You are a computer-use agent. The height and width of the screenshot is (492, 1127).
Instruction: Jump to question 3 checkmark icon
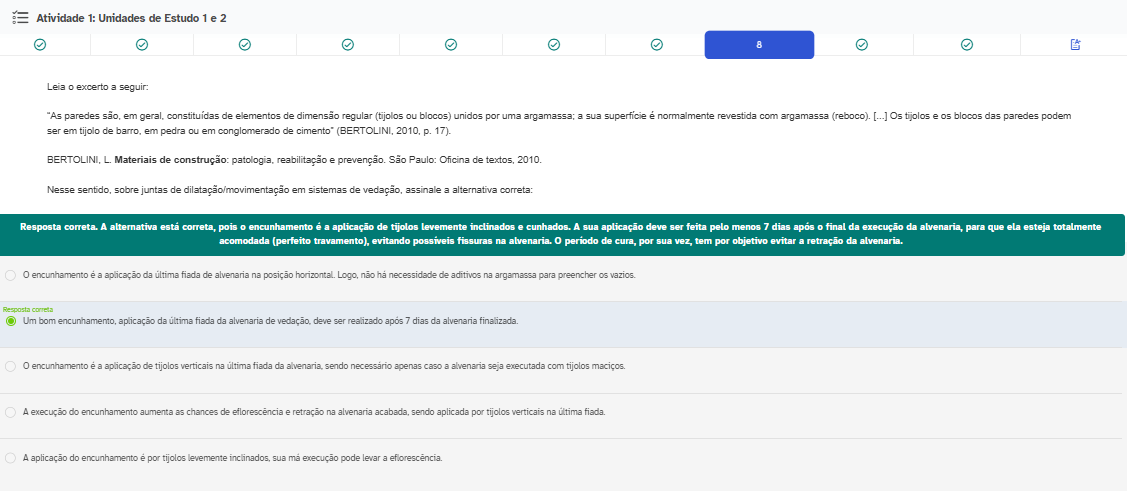[245, 45]
